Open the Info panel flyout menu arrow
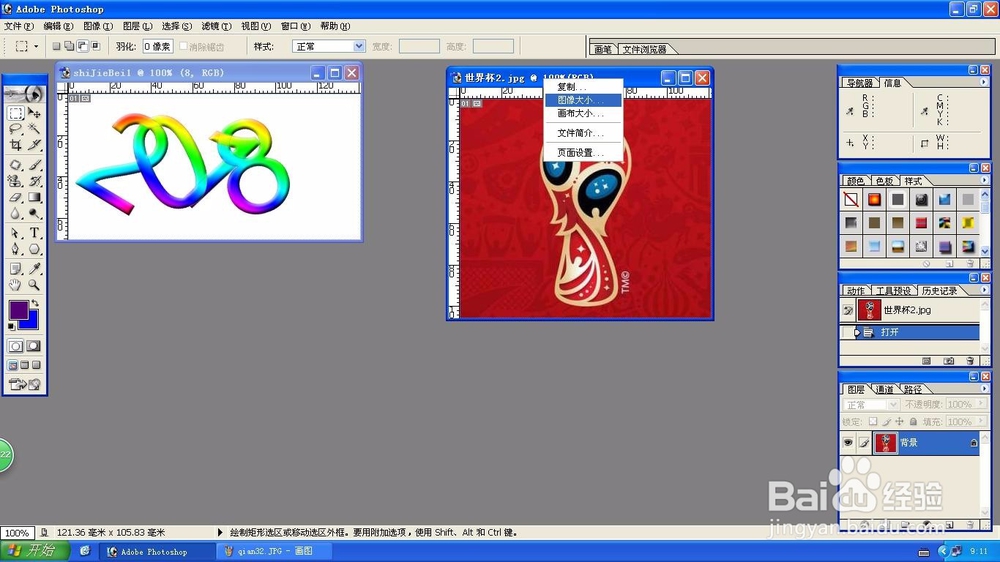This screenshot has width=1000, height=562. coord(983,82)
